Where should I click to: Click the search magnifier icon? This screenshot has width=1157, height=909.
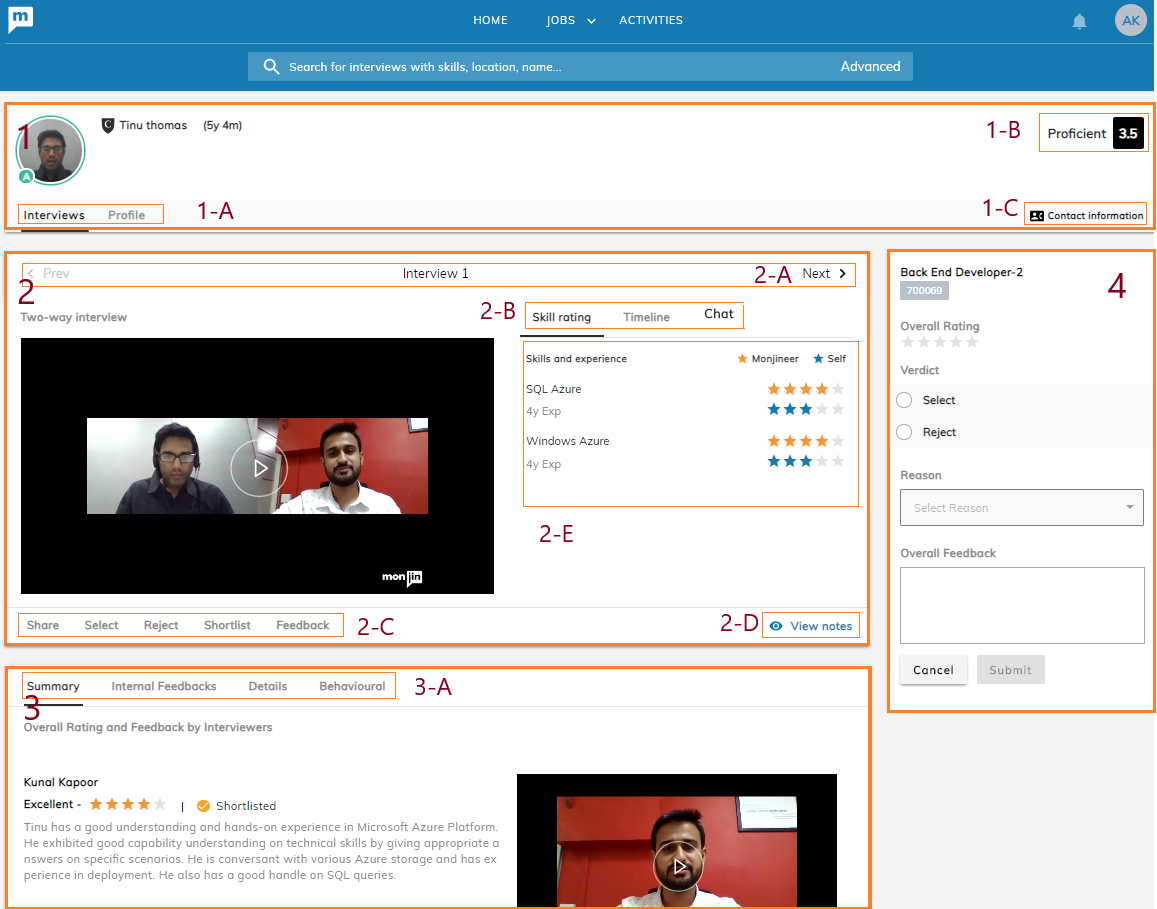pos(271,67)
